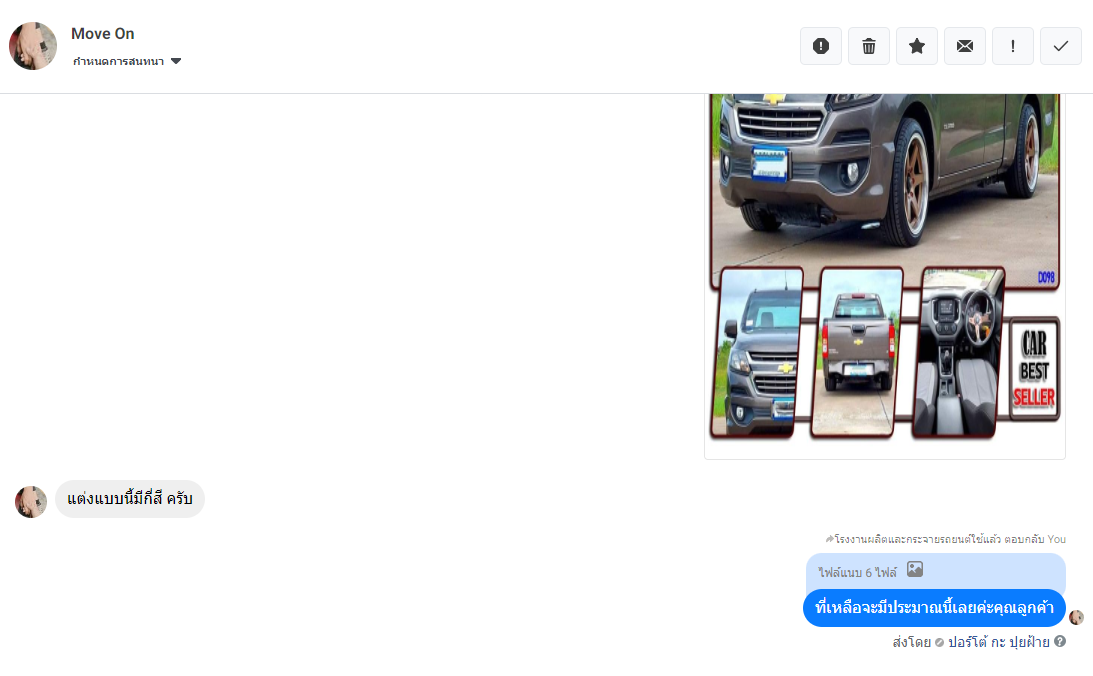Open the truck interior steering wheel thumbnail
The width and height of the screenshot is (1093, 676).
coord(958,352)
